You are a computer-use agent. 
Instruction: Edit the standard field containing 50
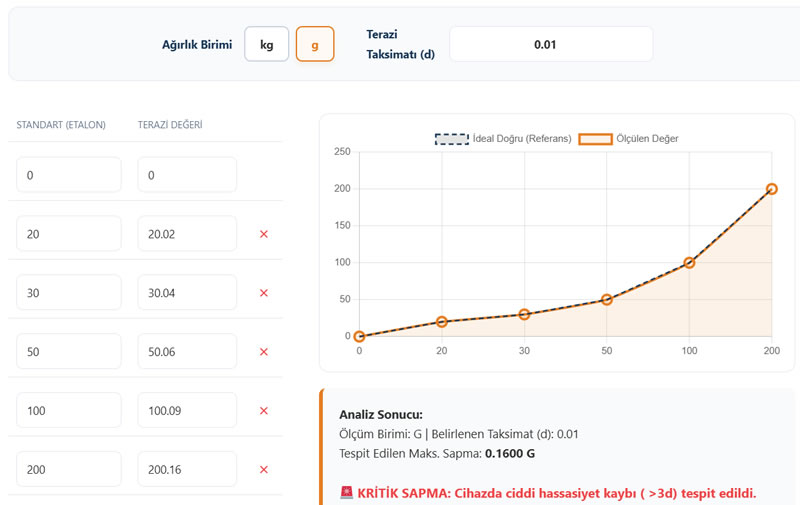coord(69,351)
